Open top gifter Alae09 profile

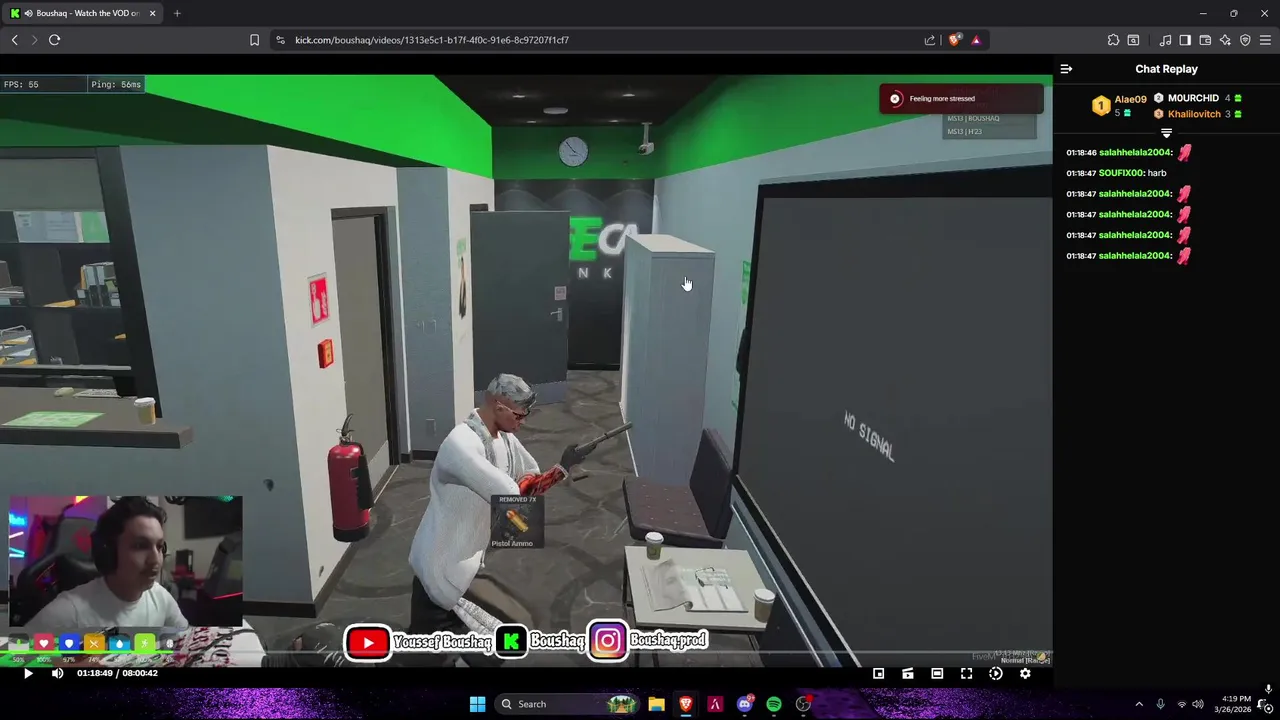pos(1130,99)
